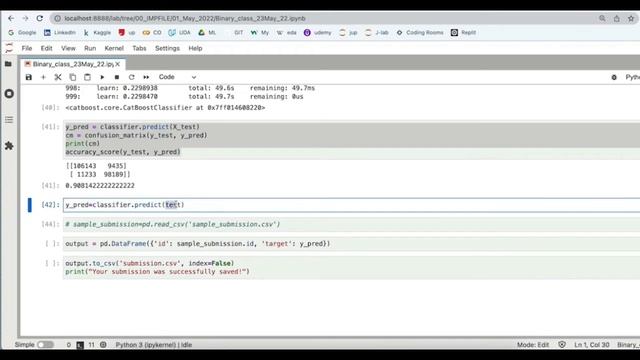This screenshot has height=360, width=640.
Task: Click the output pd.DataFrame cell
Action: 351,244
